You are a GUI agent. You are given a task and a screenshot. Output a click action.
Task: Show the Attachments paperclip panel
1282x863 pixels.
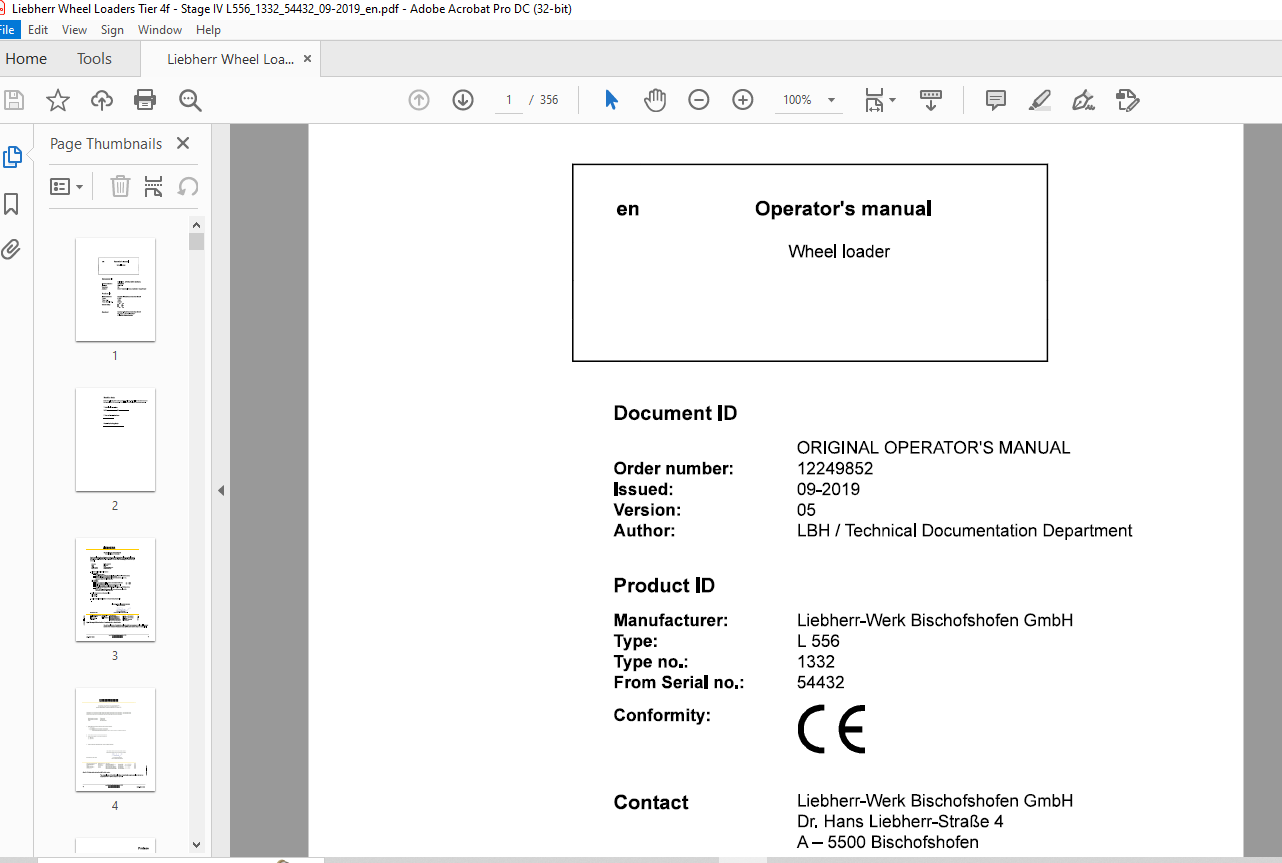click(x=11, y=249)
